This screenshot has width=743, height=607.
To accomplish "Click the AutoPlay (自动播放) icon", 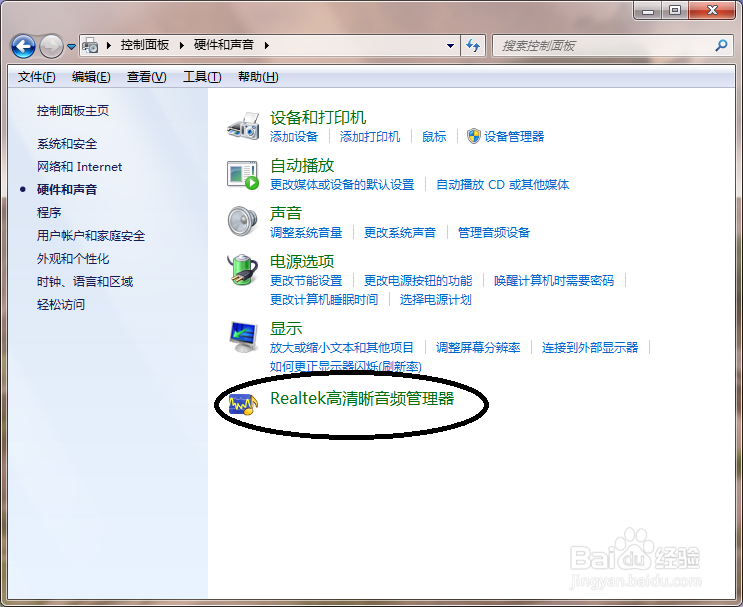I will tap(243, 175).
